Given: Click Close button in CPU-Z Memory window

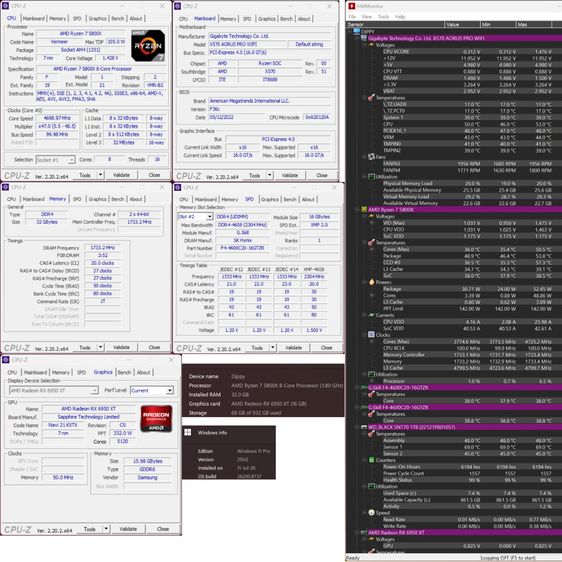Looking at the screenshot, I should 154,347.
